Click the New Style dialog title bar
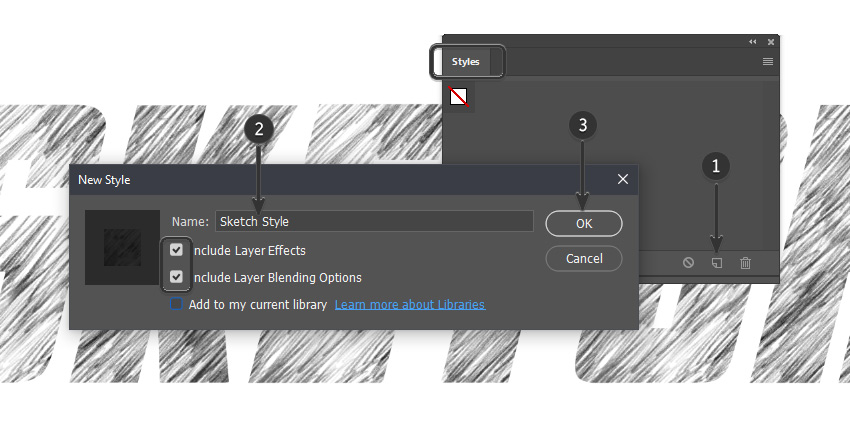 [353, 179]
